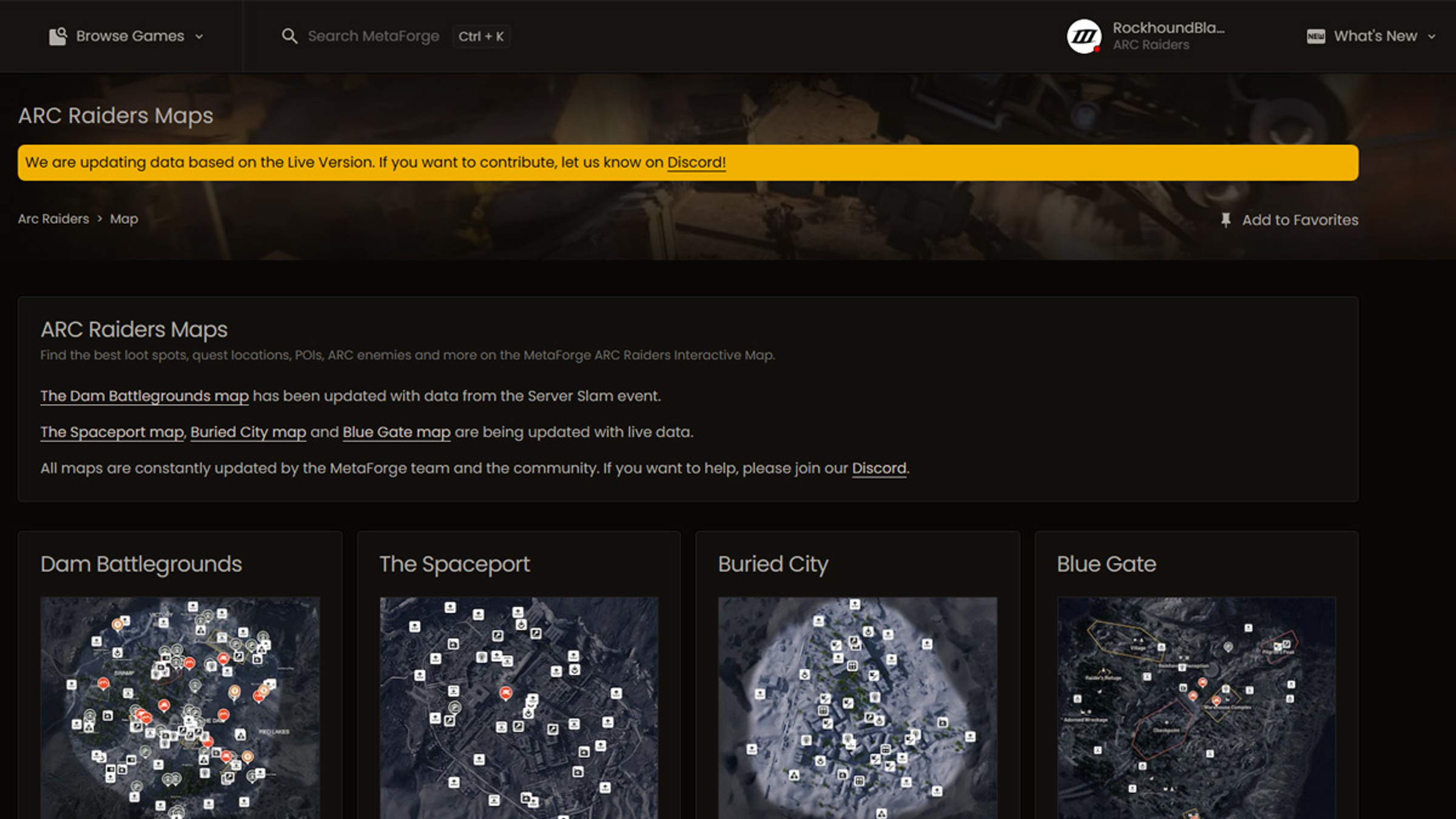Viewport: 1456px width, 819px height.
Task: Open the Discord! link in yellow banner
Action: [x=696, y=163]
